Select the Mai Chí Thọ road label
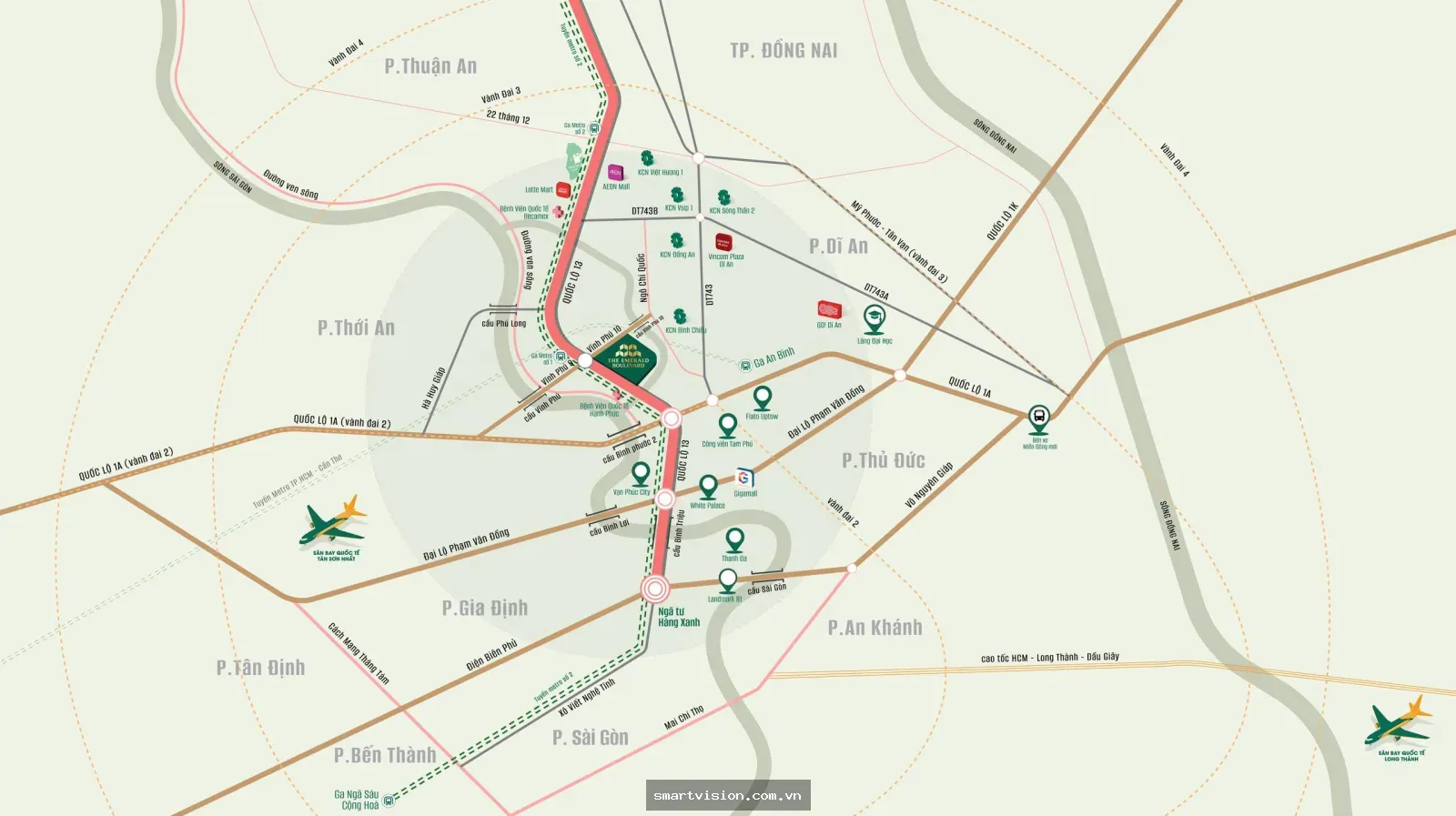The image size is (1456, 816). pyautogui.click(x=684, y=718)
